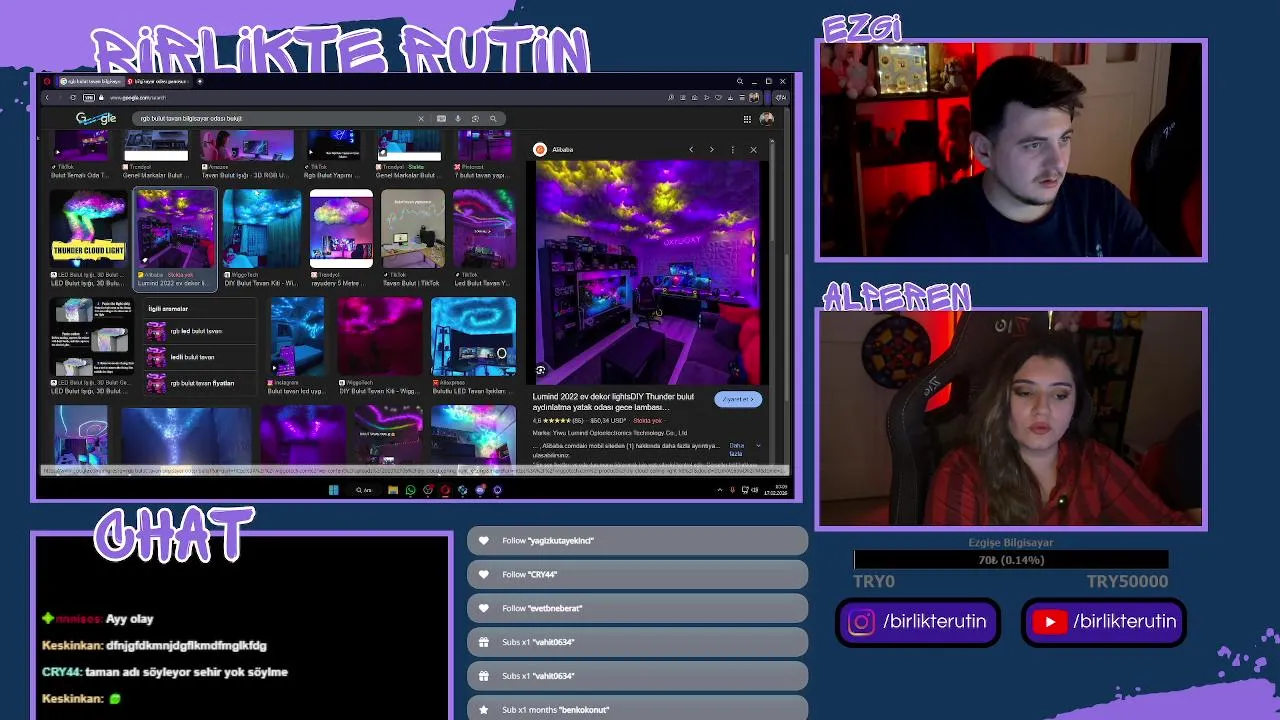Open the Windows Start button
This screenshot has width=1280, height=720.
click(333, 490)
